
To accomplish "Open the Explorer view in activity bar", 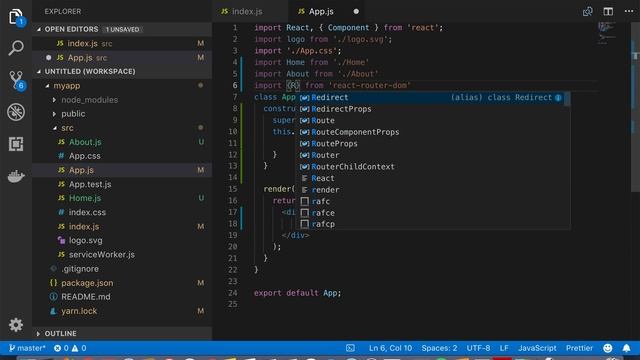I will pyautogui.click(x=16, y=17).
